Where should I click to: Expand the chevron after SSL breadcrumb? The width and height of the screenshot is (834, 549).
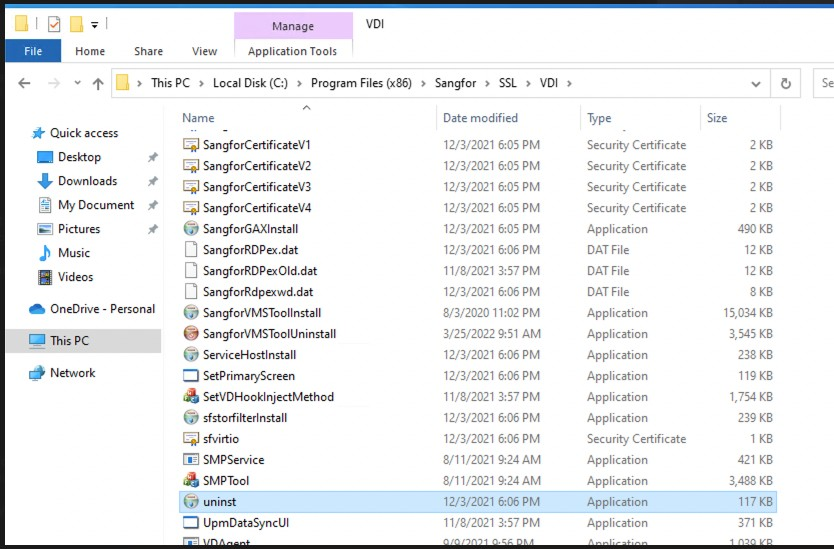pos(528,84)
